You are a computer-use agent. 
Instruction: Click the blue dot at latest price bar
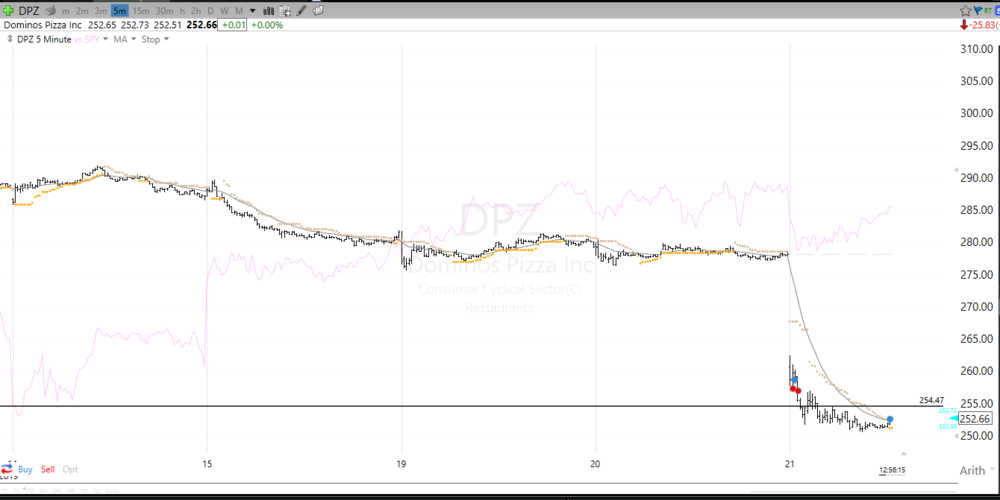pyautogui.click(x=890, y=420)
